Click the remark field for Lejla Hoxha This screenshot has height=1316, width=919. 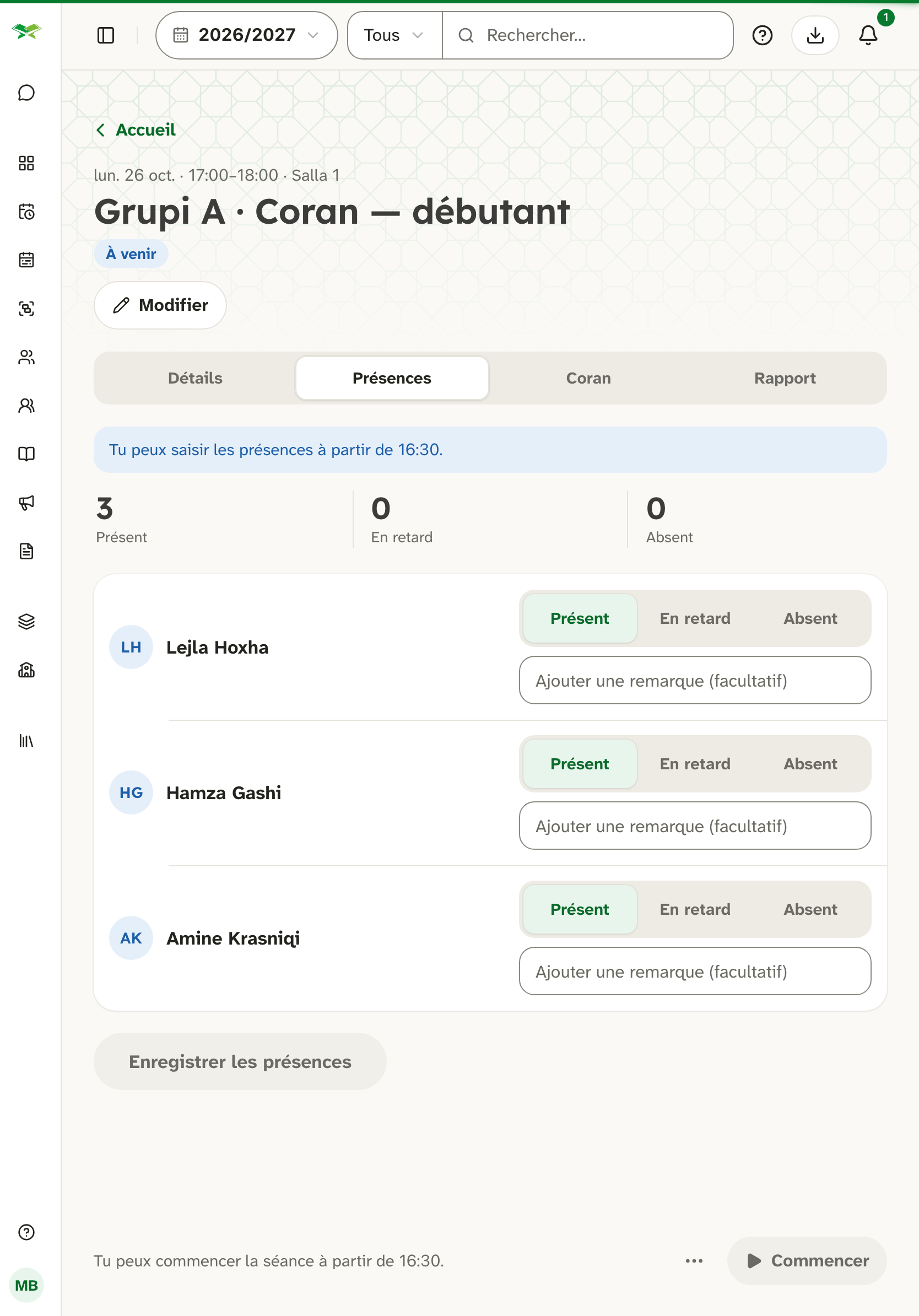click(x=695, y=681)
